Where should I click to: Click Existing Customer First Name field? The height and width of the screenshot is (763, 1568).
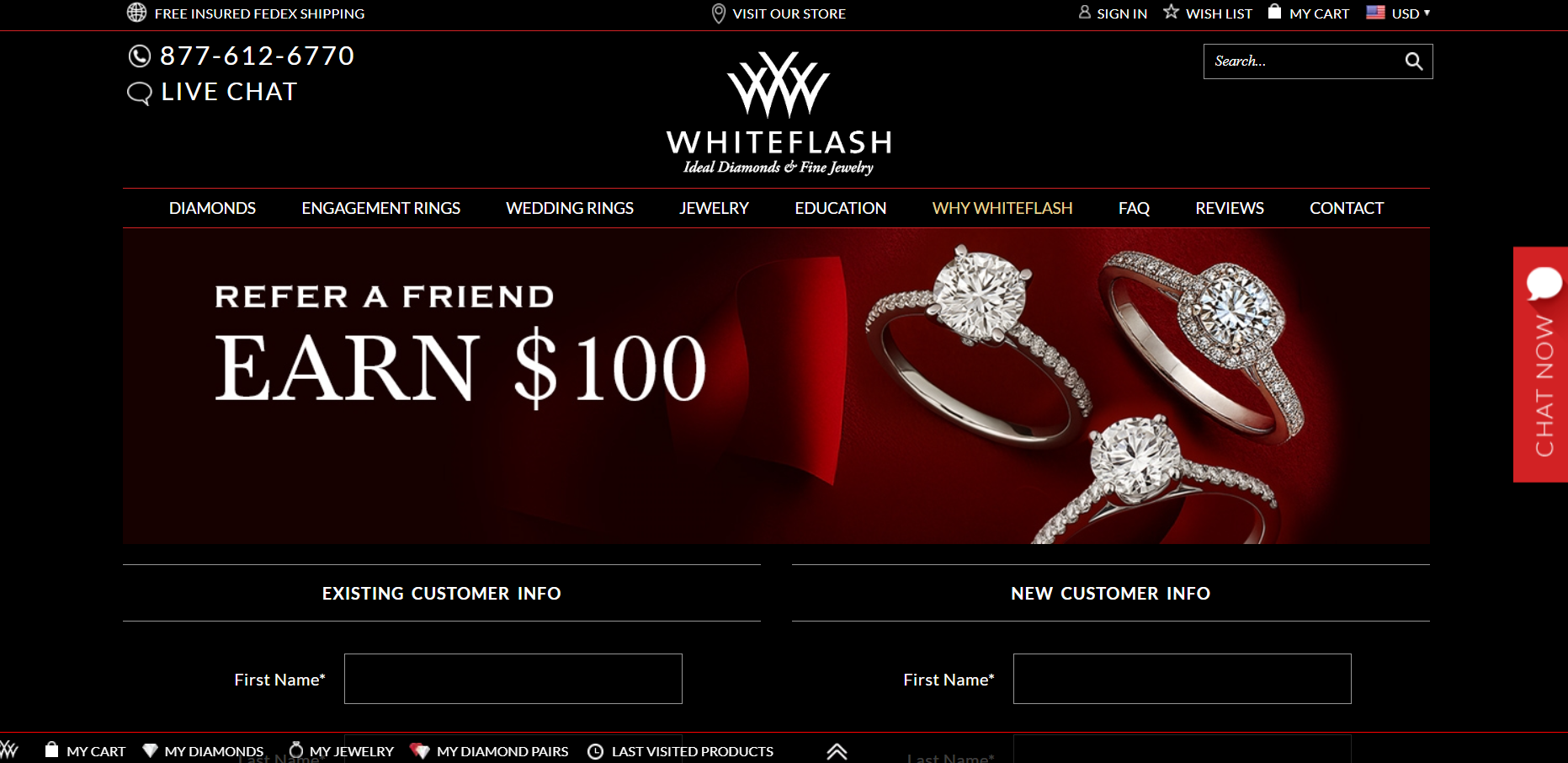click(513, 679)
